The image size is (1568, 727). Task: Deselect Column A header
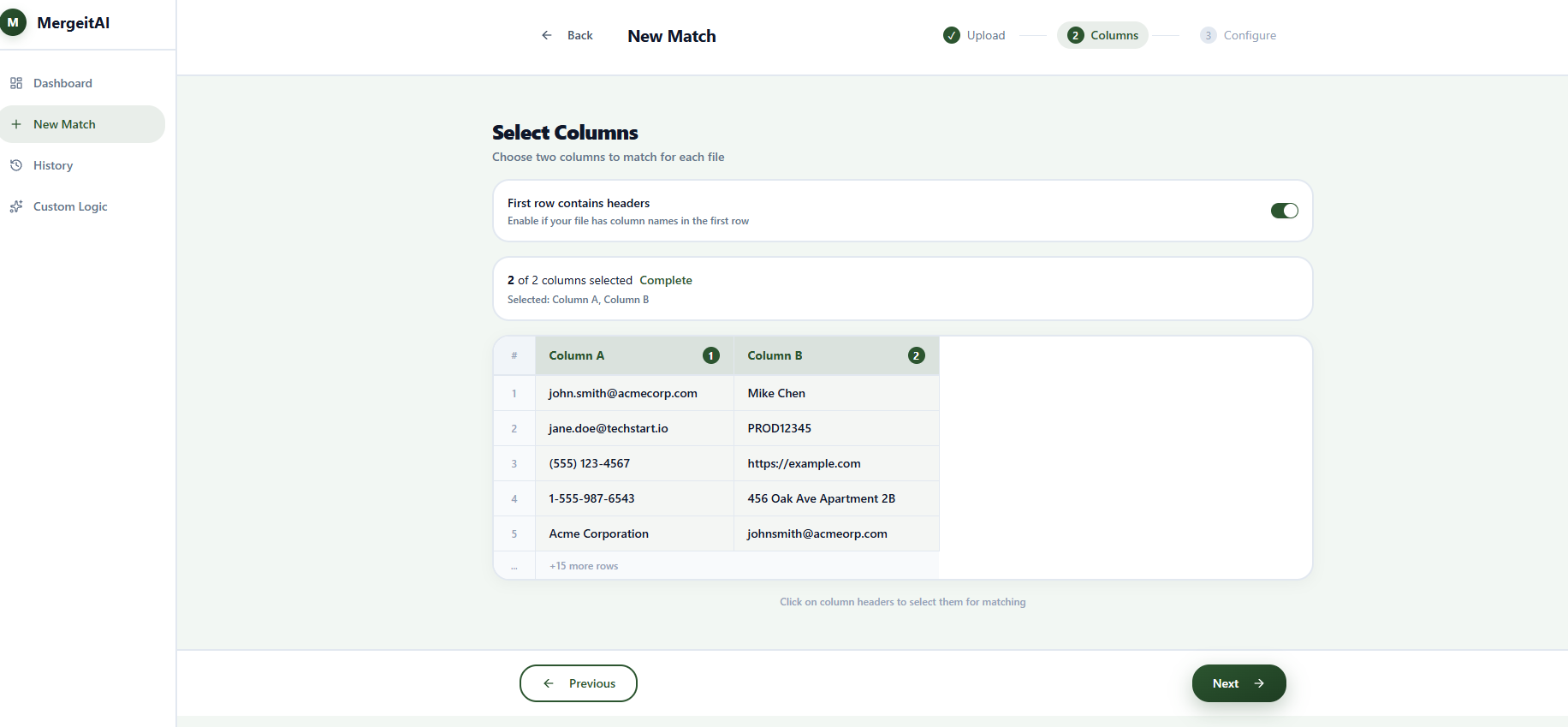point(634,355)
